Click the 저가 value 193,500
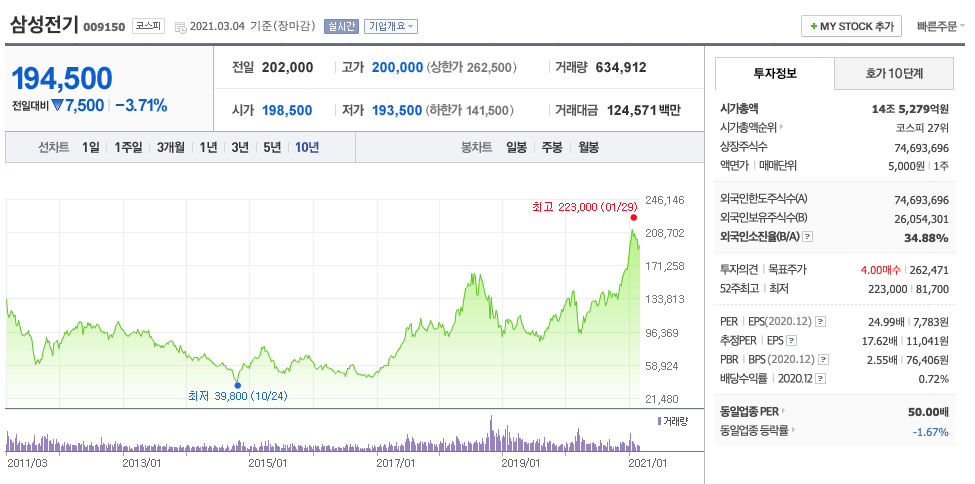This screenshot has width=975, height=484. 397,110
